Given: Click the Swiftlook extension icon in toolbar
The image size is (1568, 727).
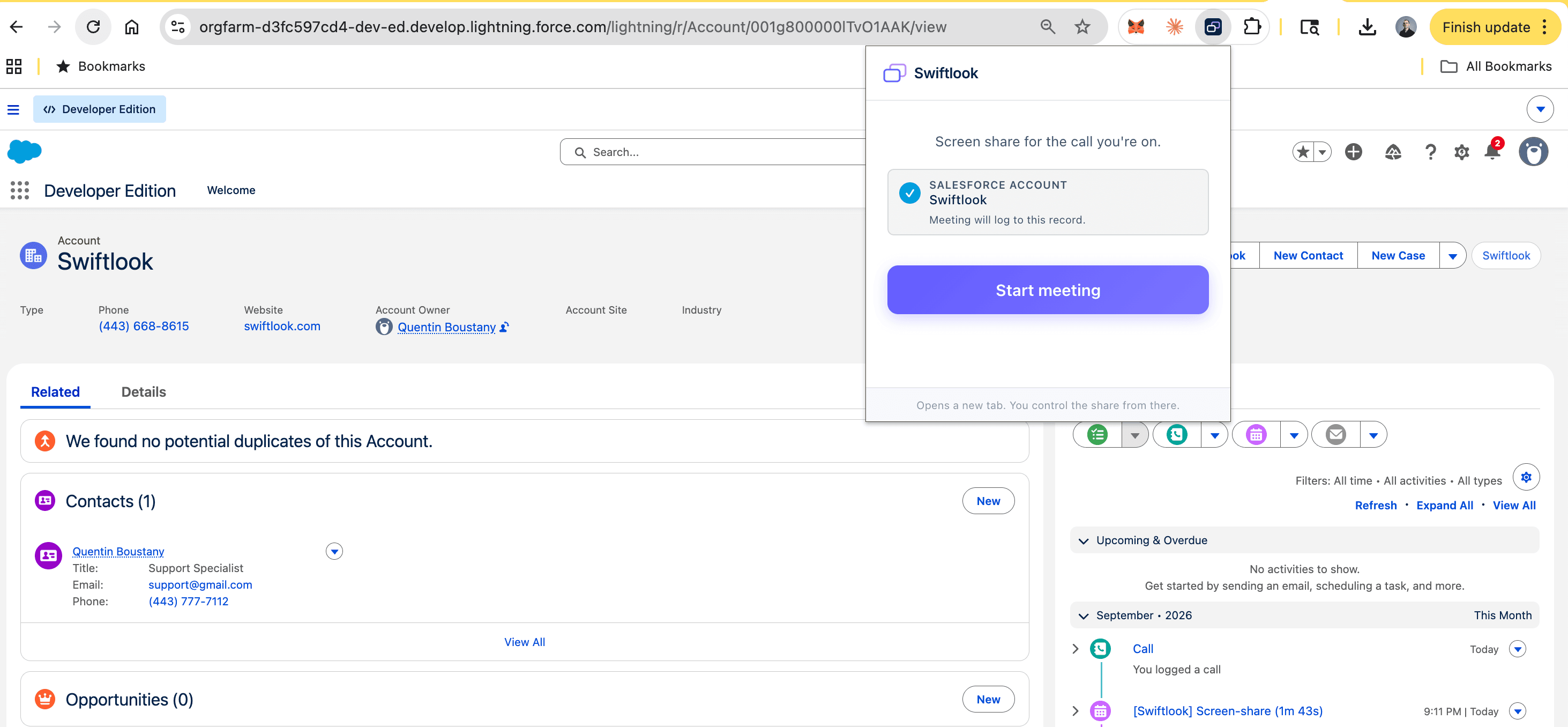Looking at the screenshot, I should pyautogui.click(x=1213, y=27).
